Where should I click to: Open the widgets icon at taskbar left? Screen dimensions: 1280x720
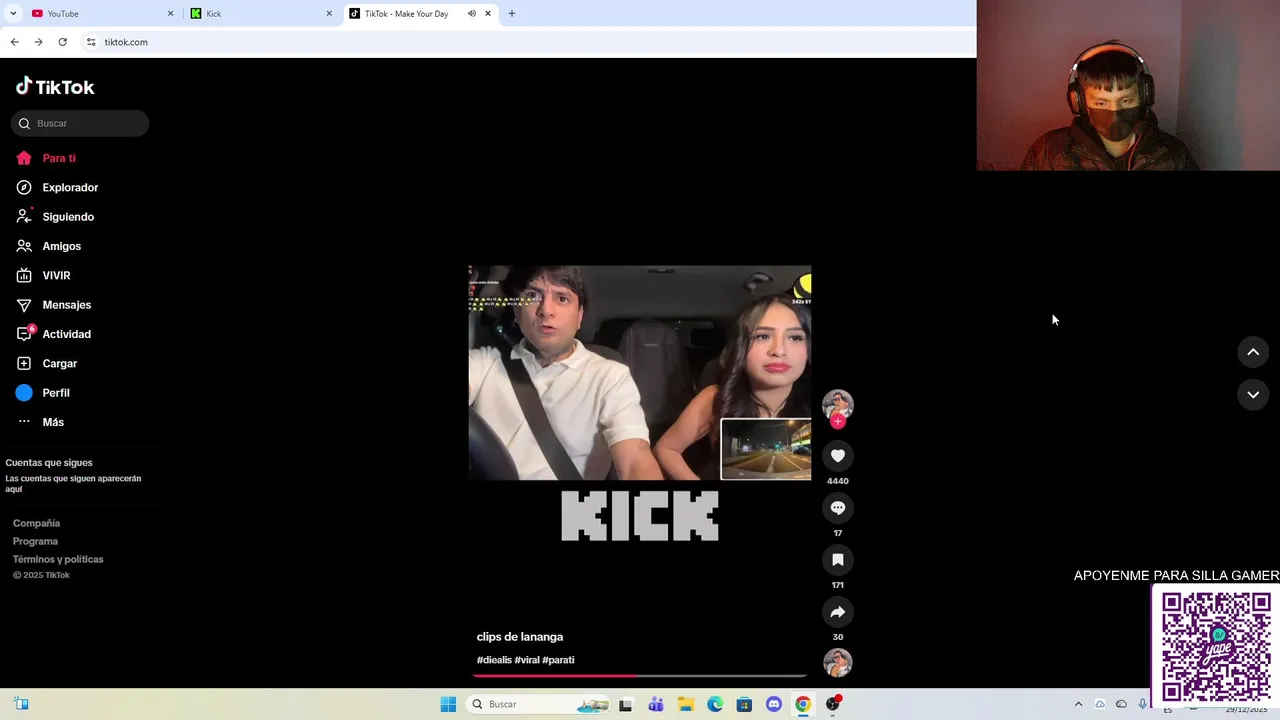coord(21,704)
